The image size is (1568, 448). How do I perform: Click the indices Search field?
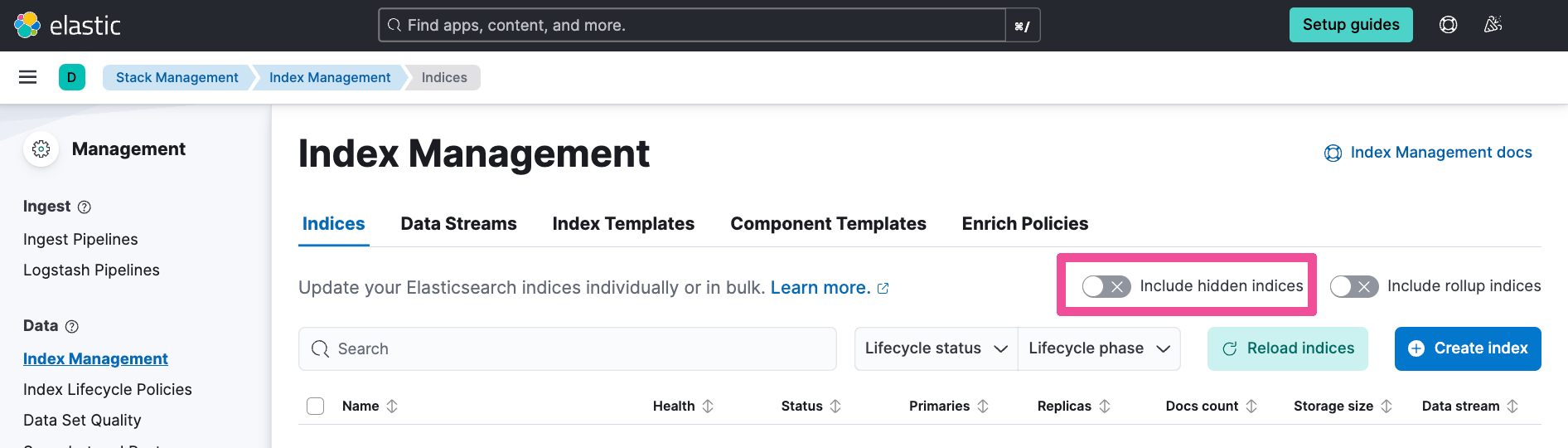click(568, 348)
